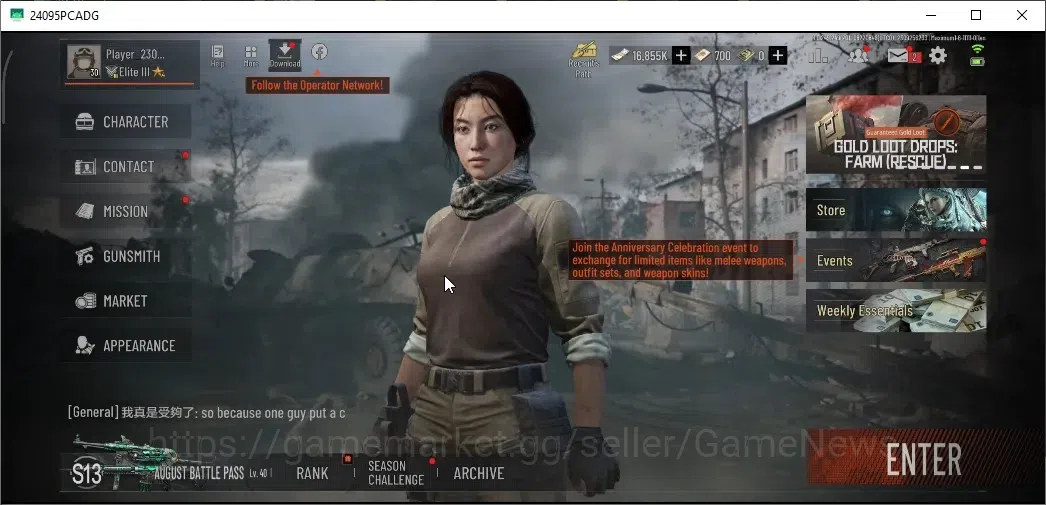Viewport: 1046px width, 505px height.
Task: Open the CONTACT menu
Action: pos(125,167)
